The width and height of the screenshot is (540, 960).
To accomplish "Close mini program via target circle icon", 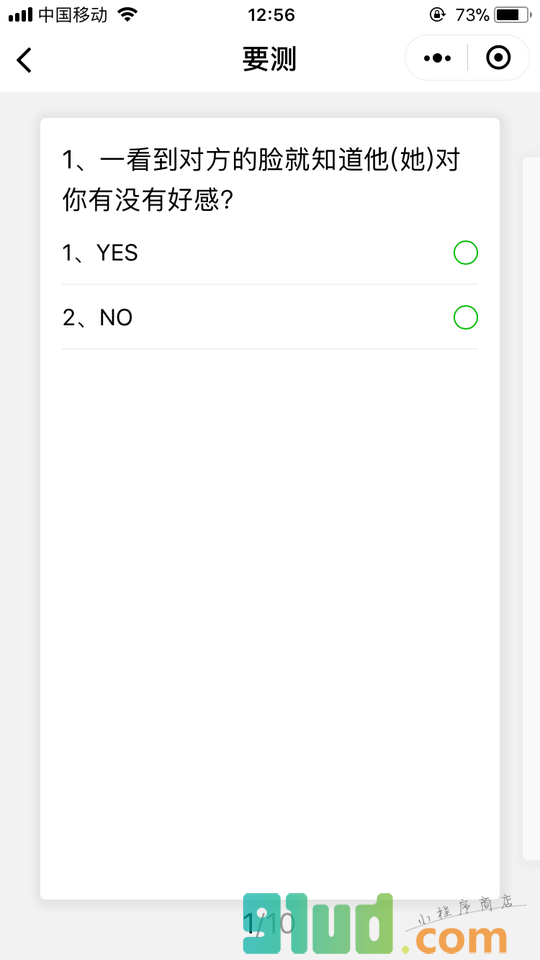I will point(498,58).
